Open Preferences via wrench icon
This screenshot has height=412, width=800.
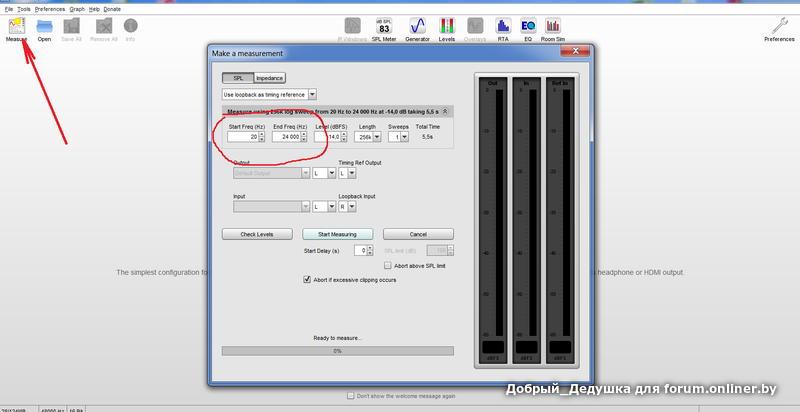pyautogui.click(x=779, y=25)
